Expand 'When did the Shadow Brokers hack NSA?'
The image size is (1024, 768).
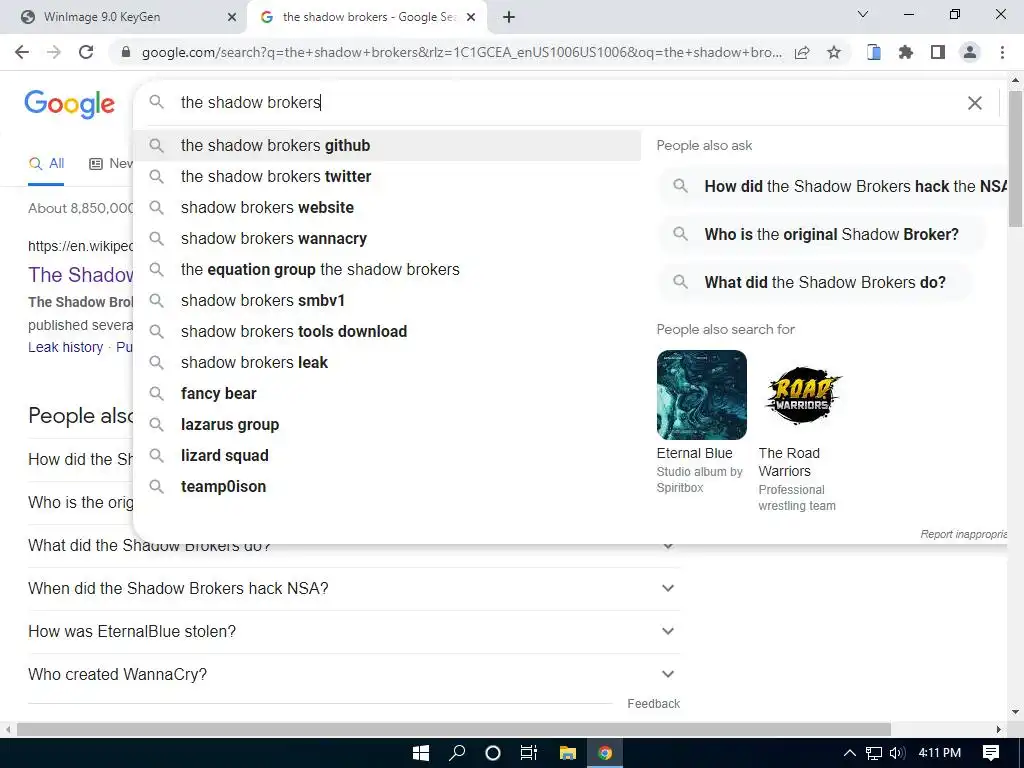pos(354,588)
